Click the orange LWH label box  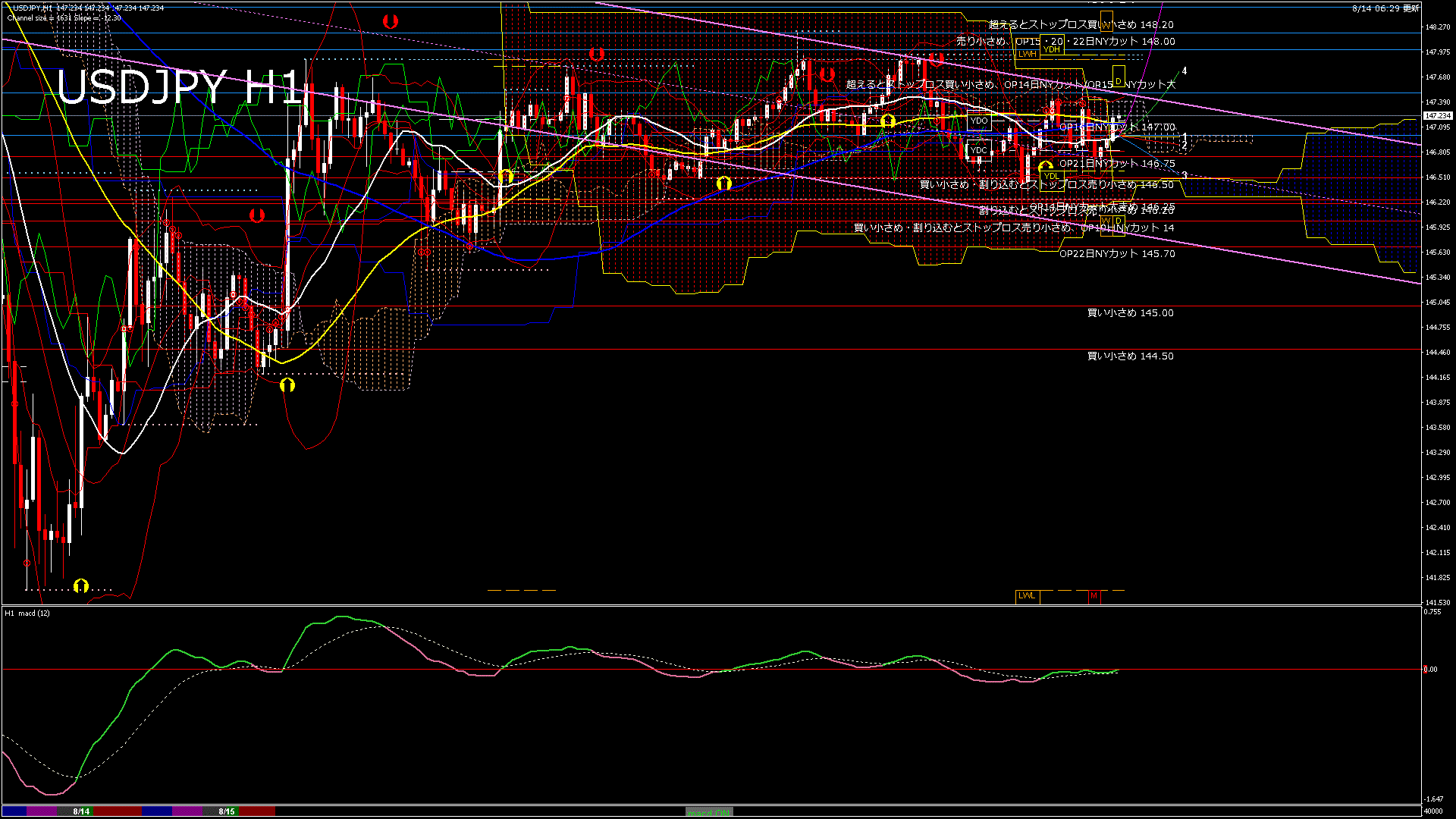(x=1027, y=55)
